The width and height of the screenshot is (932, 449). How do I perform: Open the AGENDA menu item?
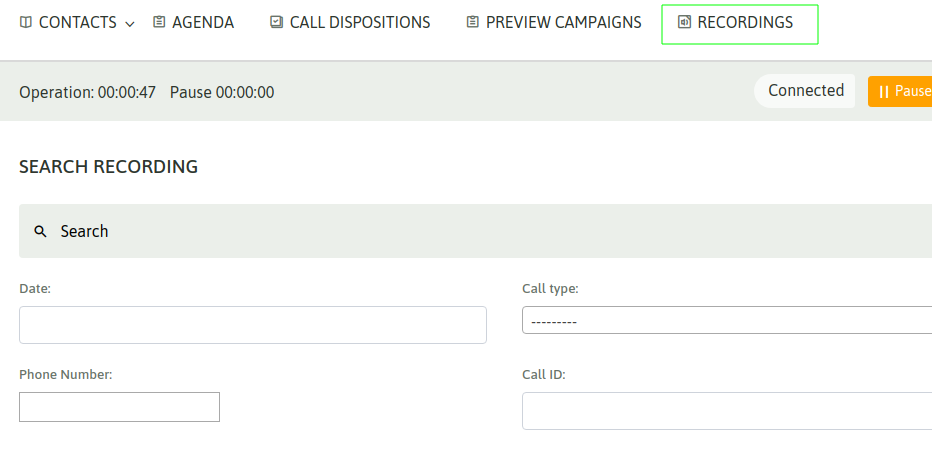pyautogui.click(x=203, y=22)
